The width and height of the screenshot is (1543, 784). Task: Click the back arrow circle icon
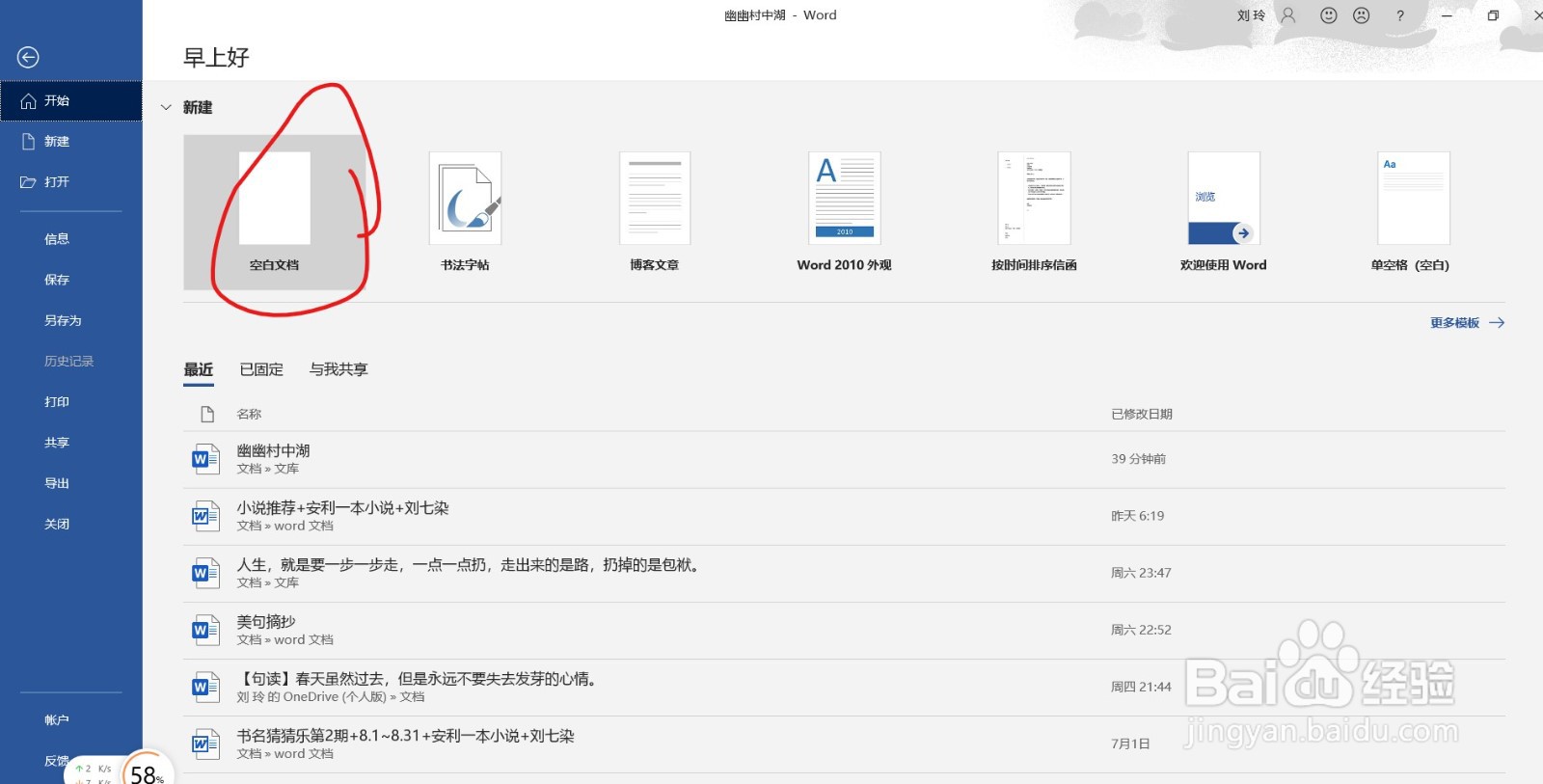(29, 57)
